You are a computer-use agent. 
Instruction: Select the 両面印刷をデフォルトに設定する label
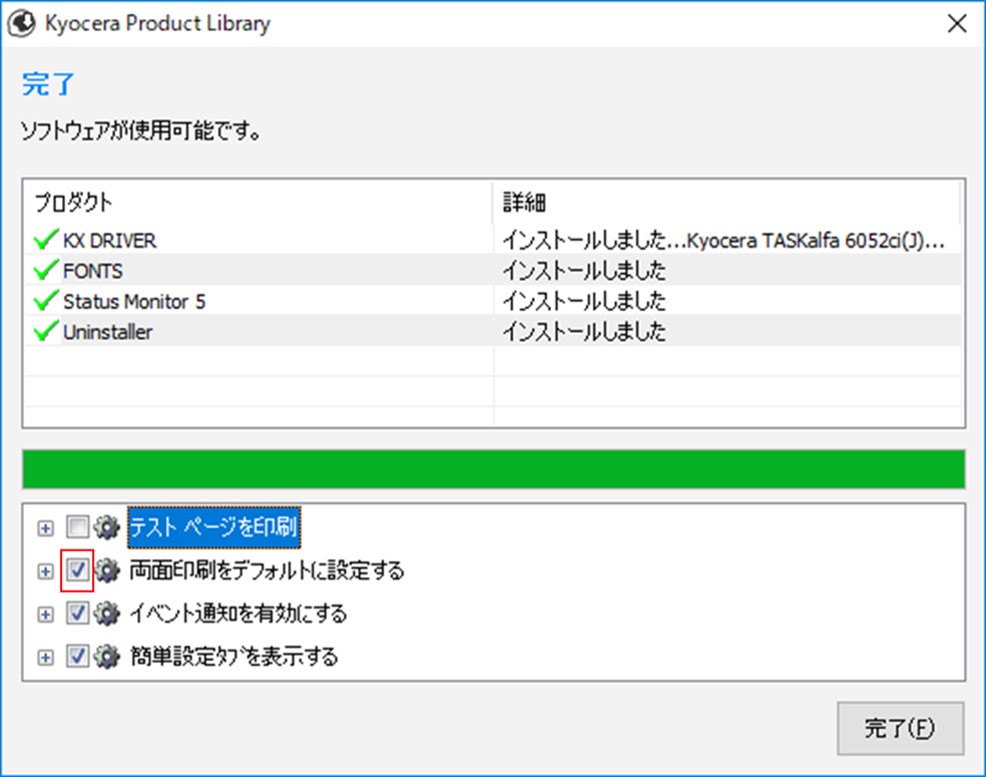click(267, 570)
